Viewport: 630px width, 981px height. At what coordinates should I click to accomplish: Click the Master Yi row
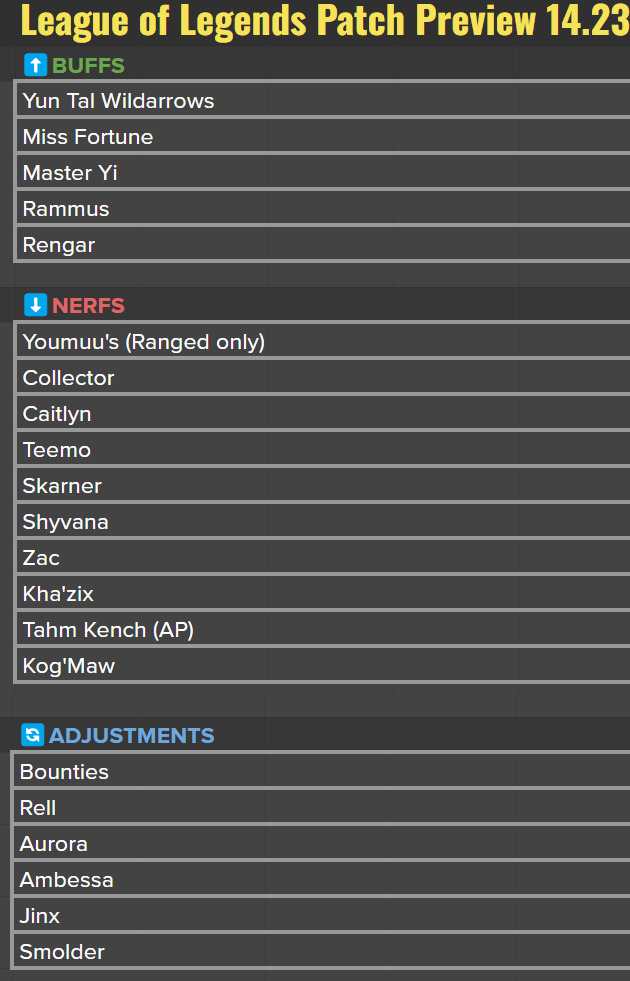[323, 173]
